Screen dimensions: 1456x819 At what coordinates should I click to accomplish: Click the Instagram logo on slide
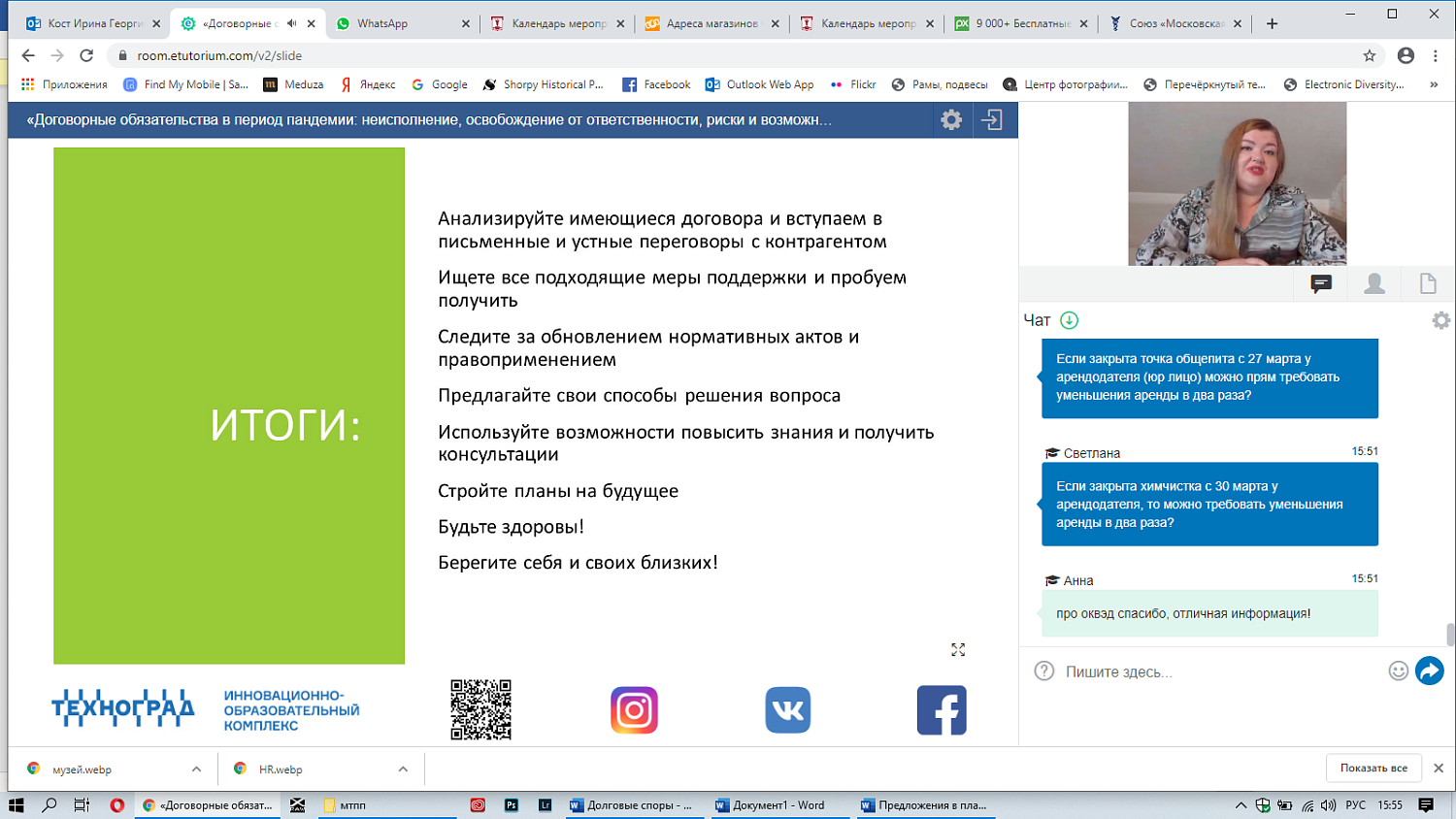[x=634, y=710]
